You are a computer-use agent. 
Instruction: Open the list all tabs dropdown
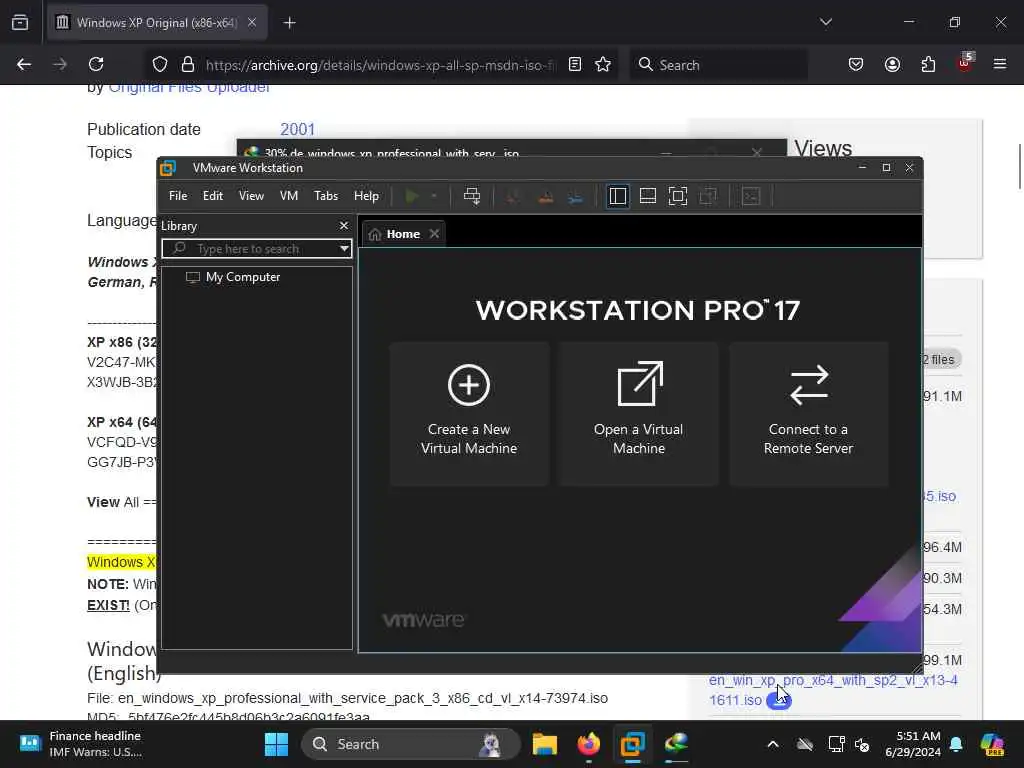(826, 22)
